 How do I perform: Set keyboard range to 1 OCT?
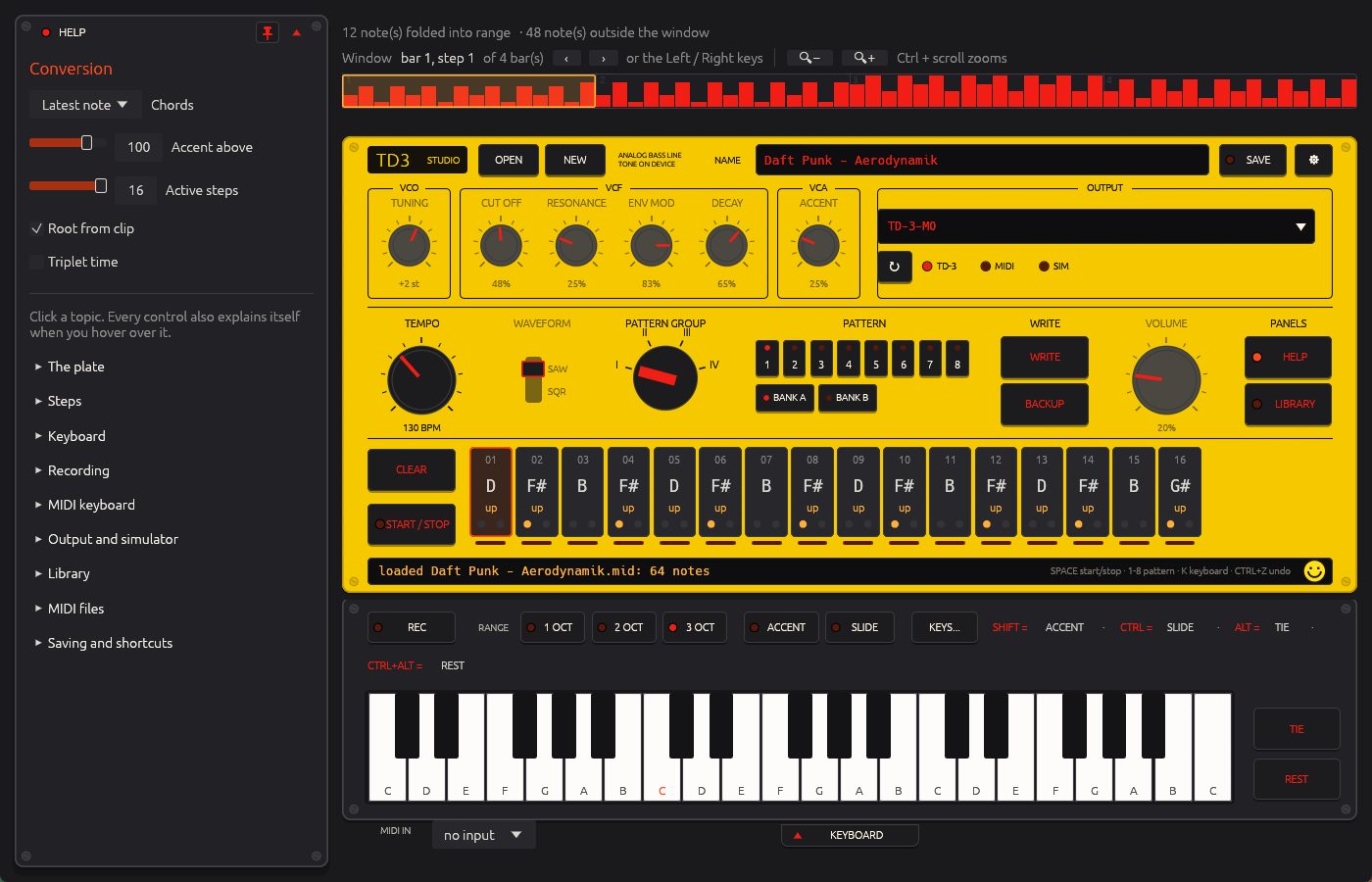click(552, 627)
